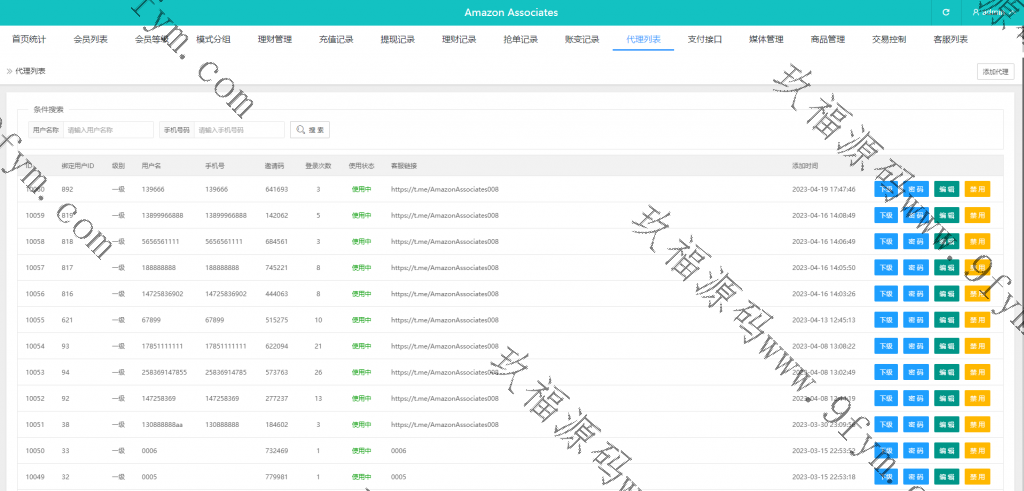1024x491 pixels.
Task: Disable agent 10053 using 禁用 button
Action: pyautogui.click(x=977, y=372)
